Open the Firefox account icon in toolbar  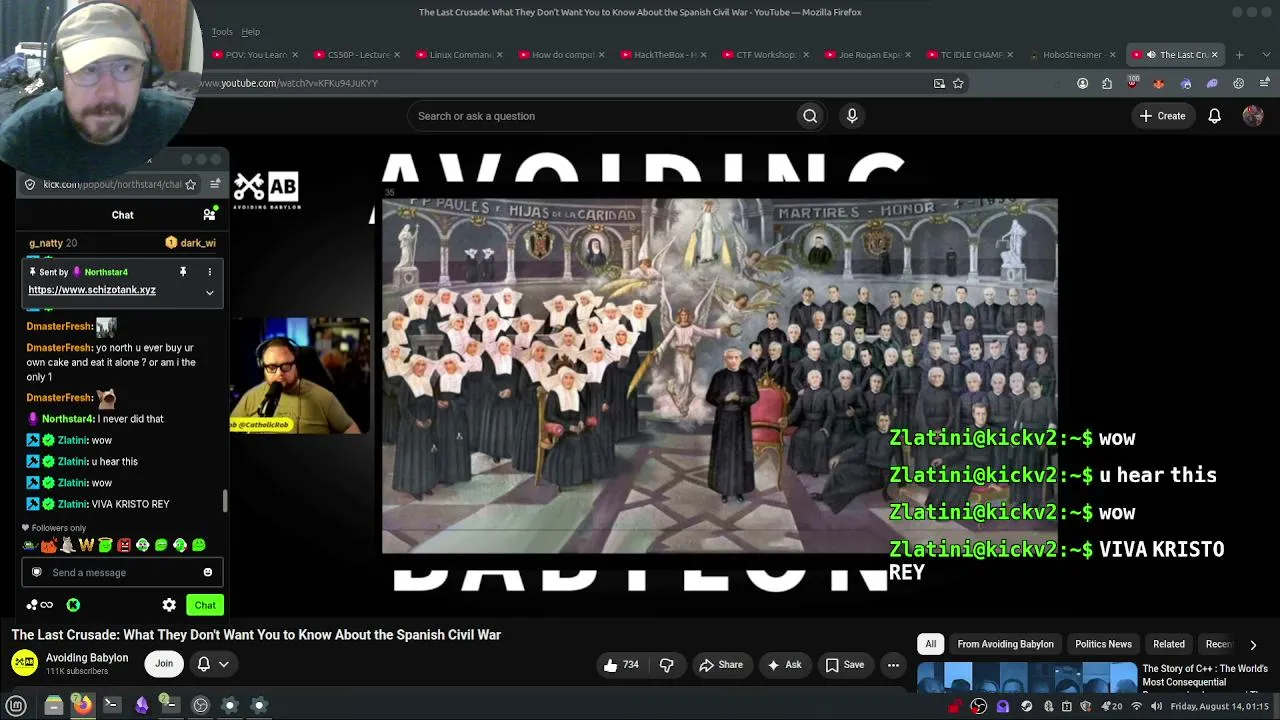1082,83
